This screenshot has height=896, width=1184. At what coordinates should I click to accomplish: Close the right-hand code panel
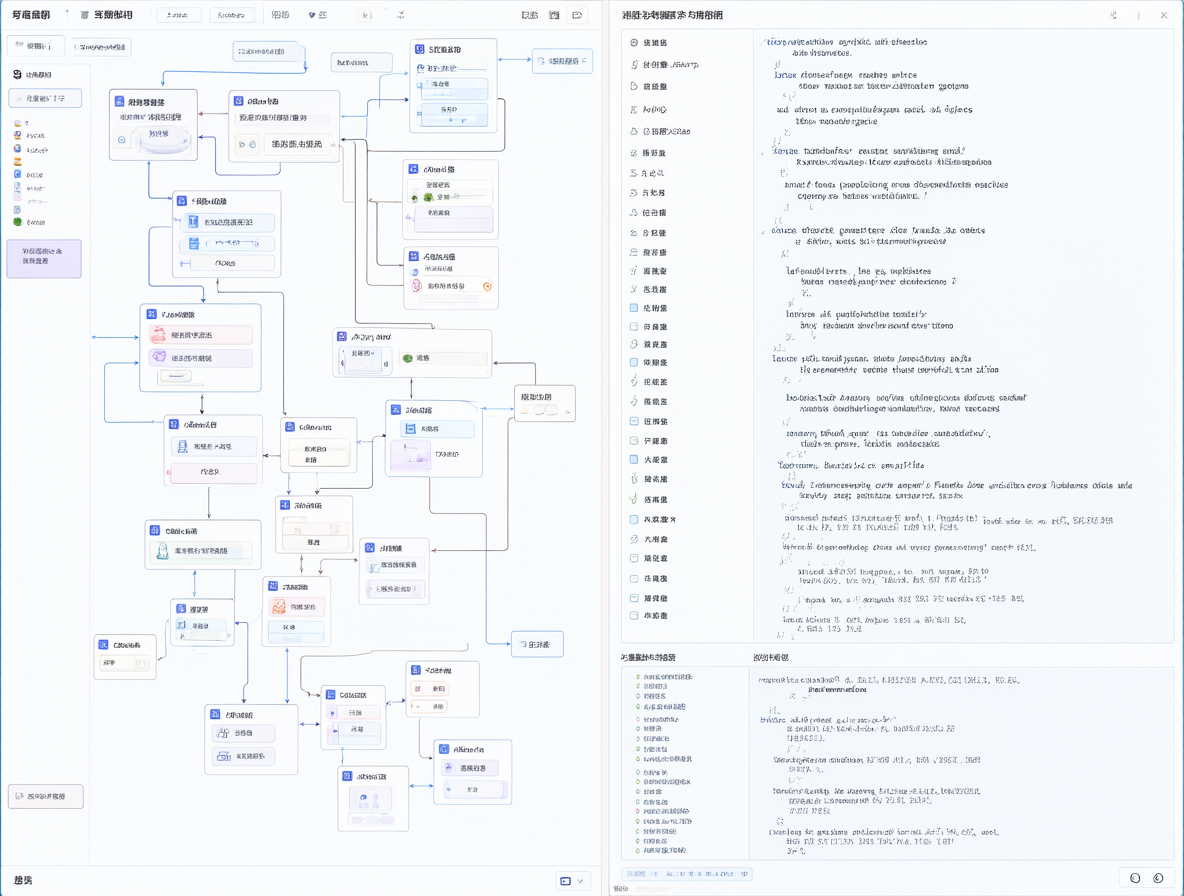(1164, 15)
